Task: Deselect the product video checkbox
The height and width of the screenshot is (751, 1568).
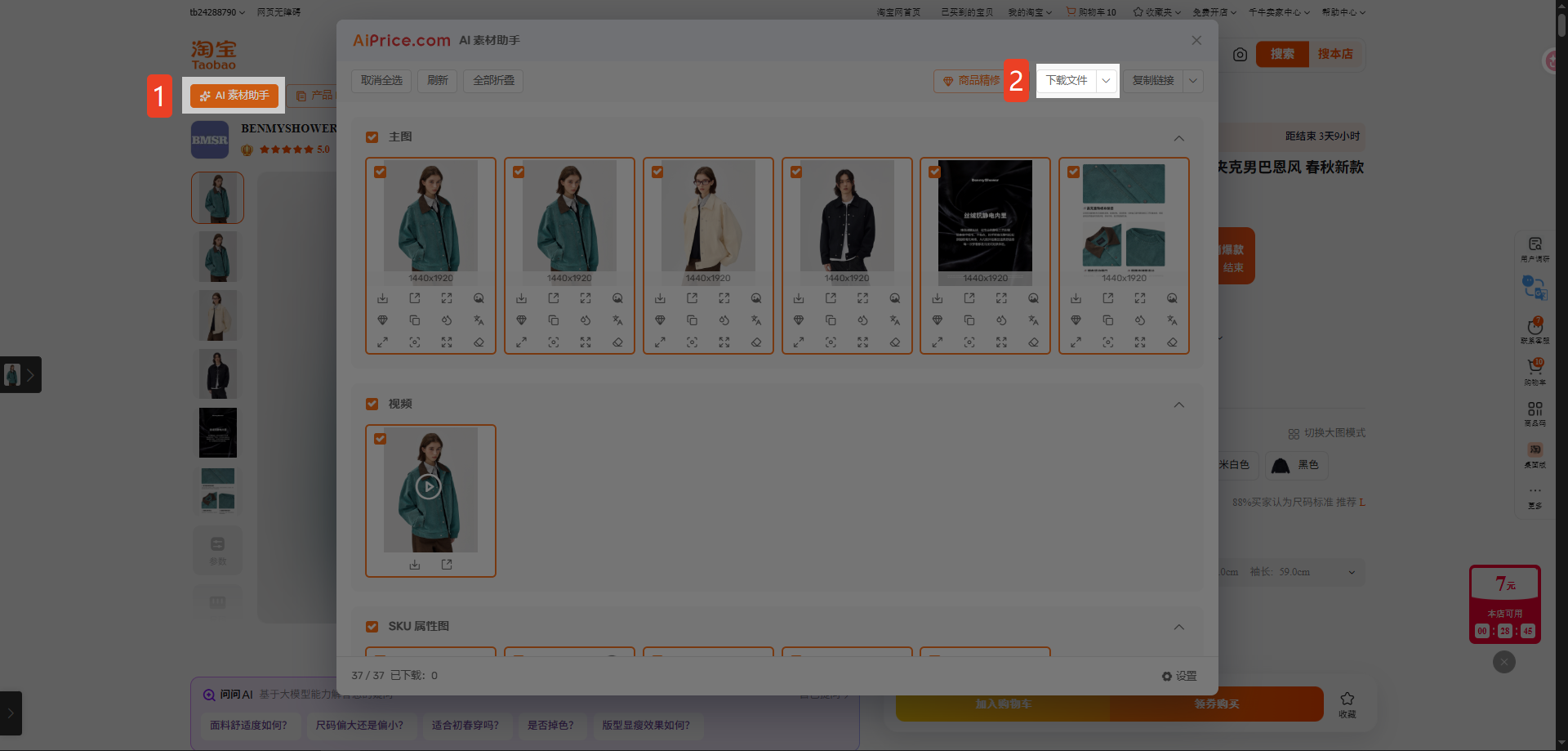Action: (x=380, y=439)
